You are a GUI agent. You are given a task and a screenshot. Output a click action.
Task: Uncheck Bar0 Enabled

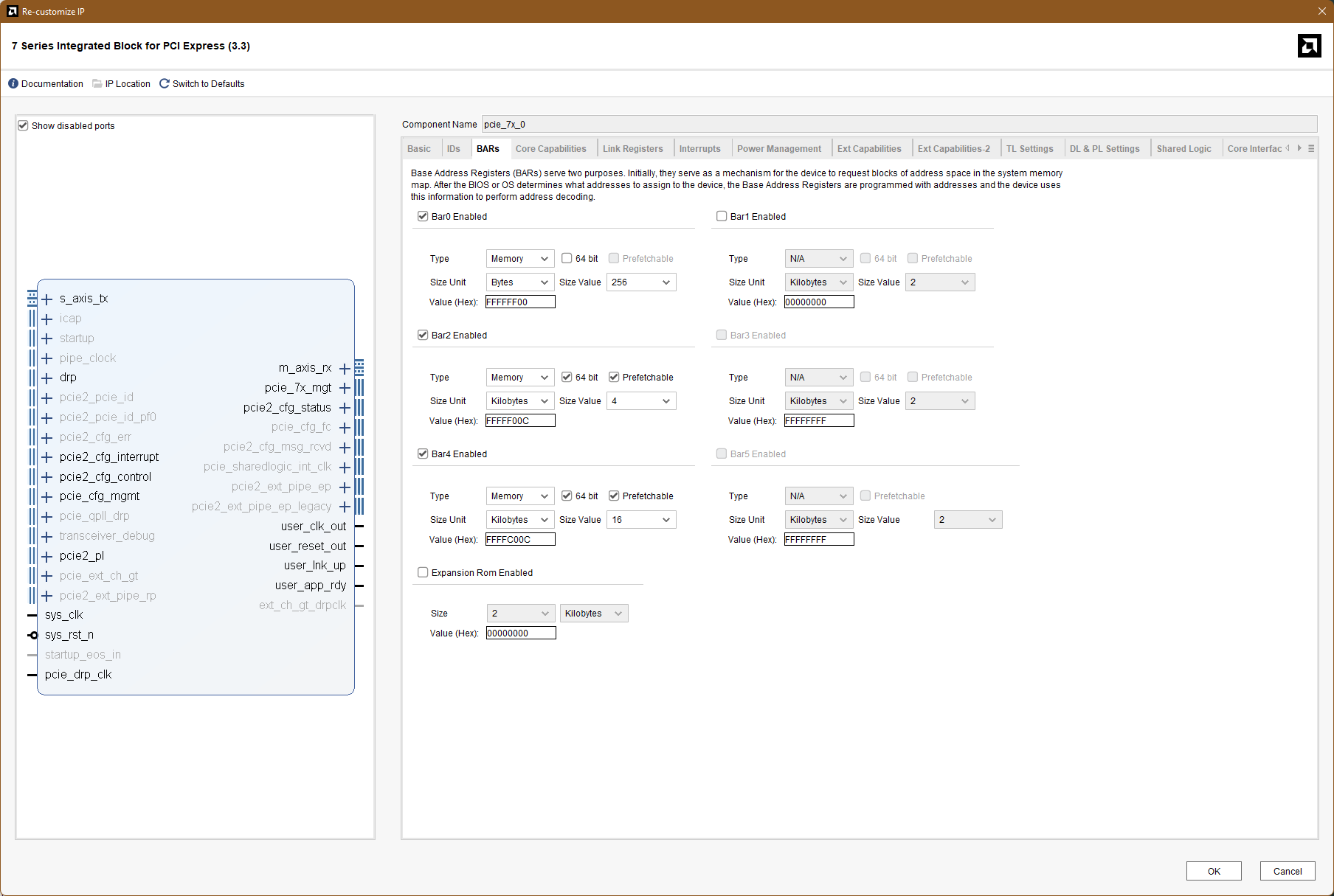click(x=423, y=216)
